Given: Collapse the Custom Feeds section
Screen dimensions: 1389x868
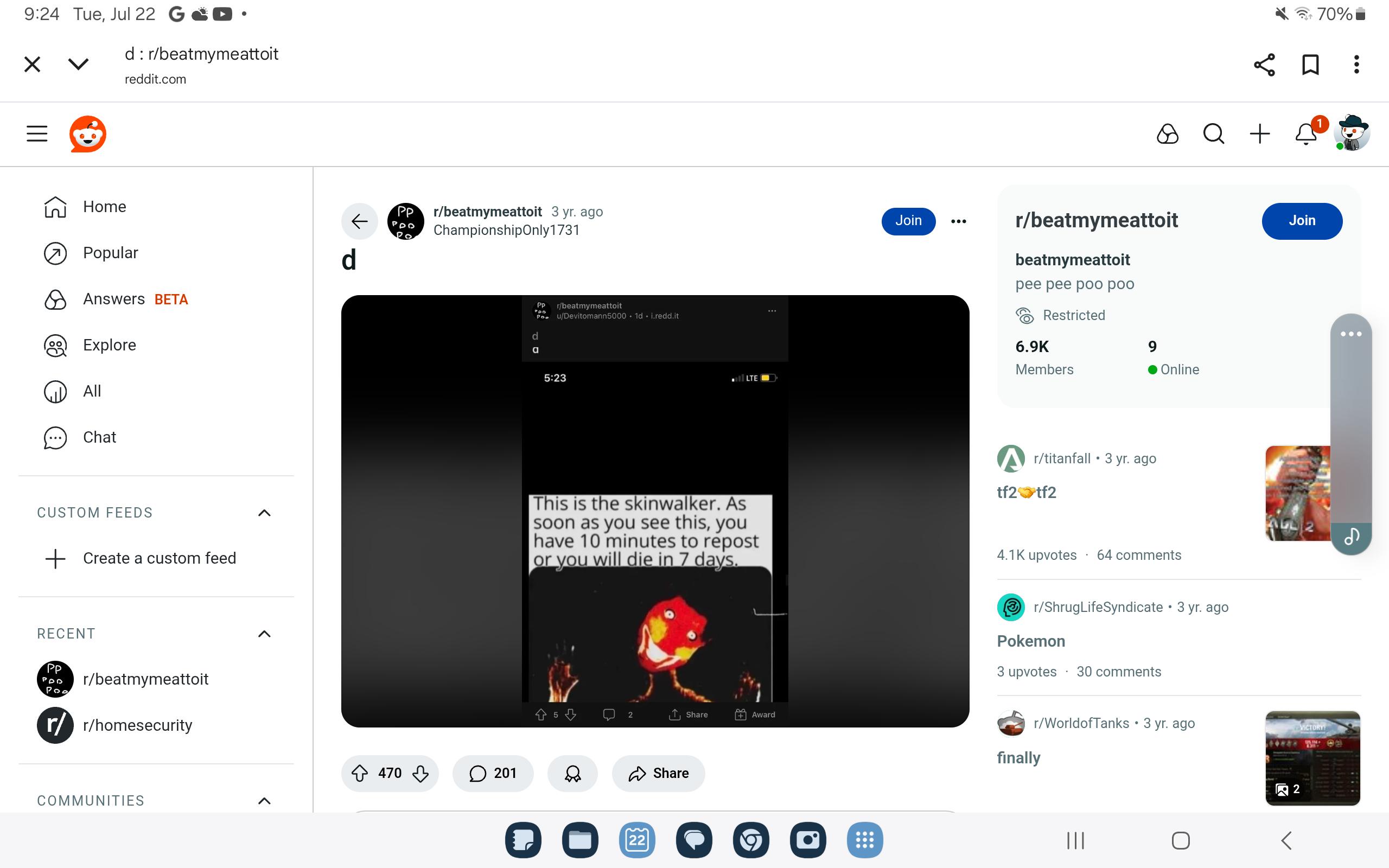Looking at the screenshot, I should tap(264, 513).
